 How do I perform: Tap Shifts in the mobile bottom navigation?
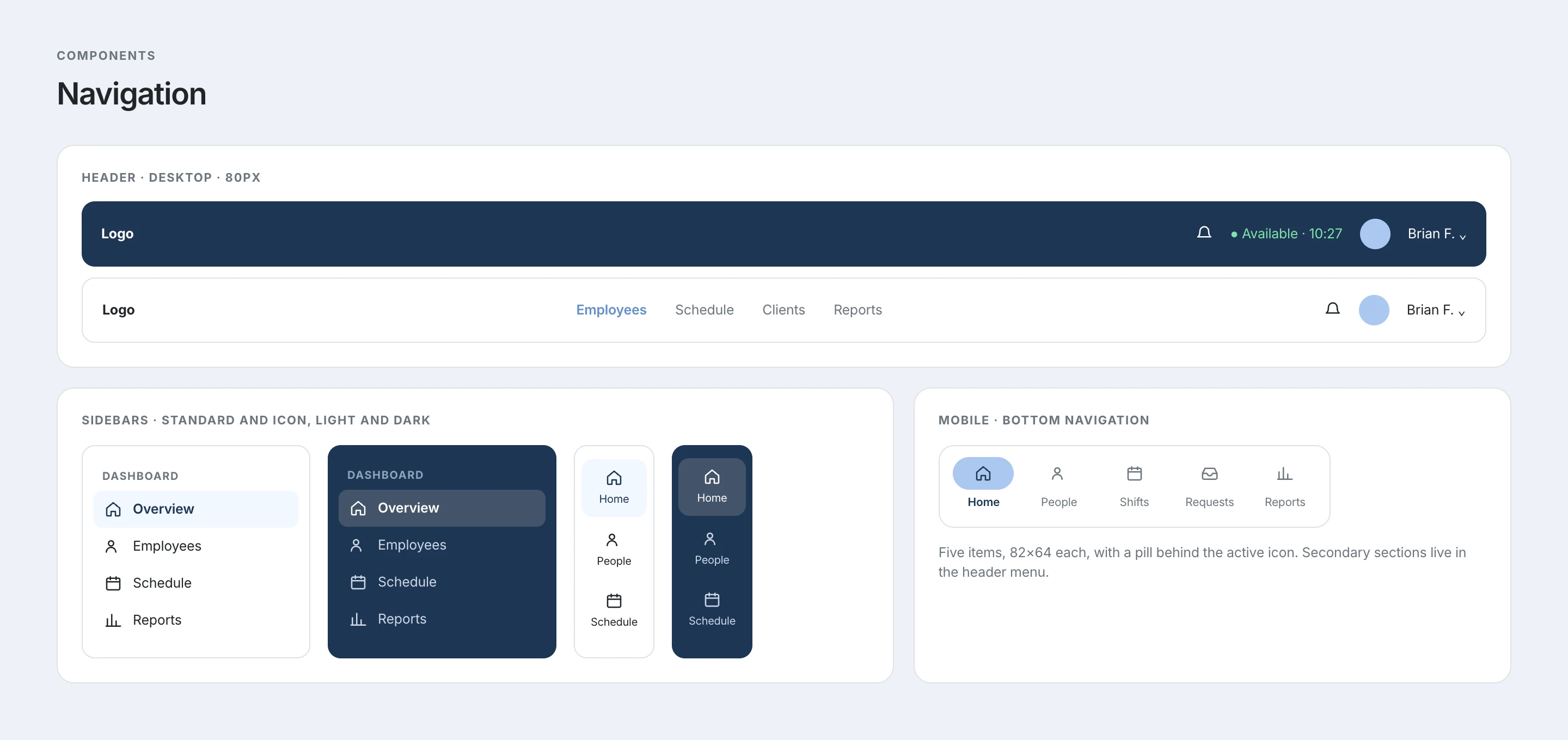(x=1134, y=485)
